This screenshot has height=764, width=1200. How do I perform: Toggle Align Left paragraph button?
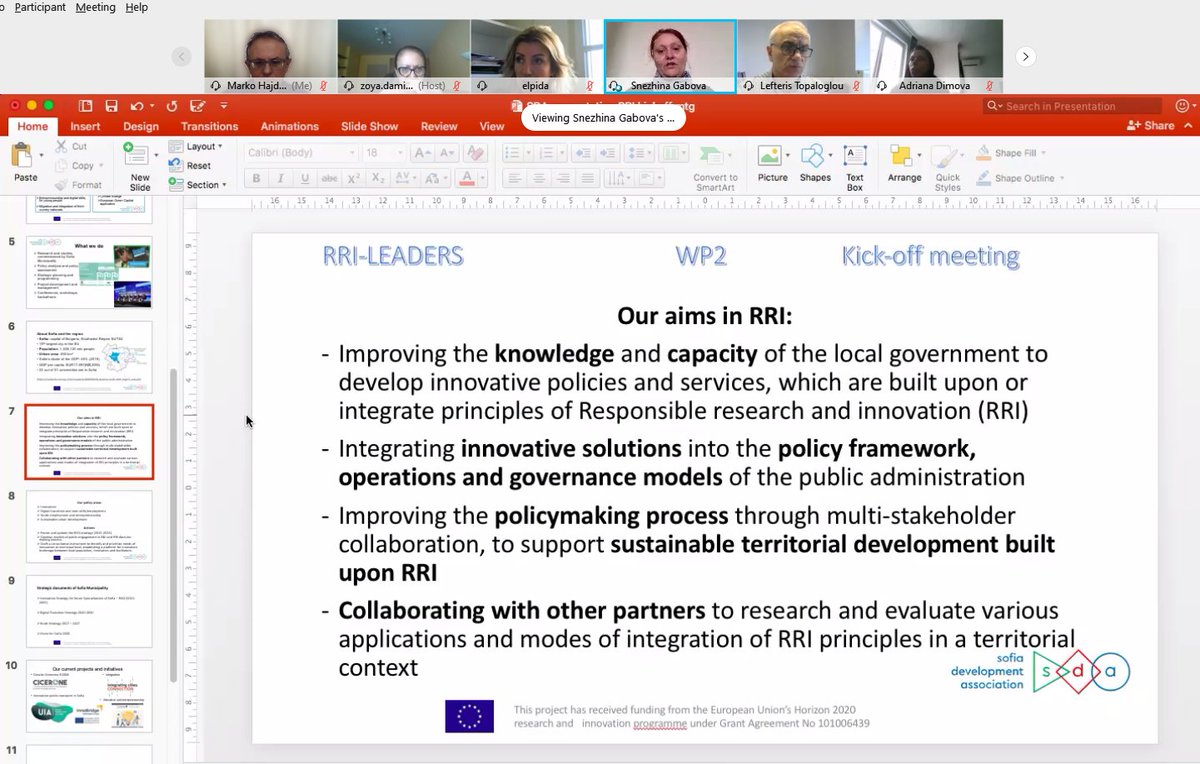click(x=514, y=179)
